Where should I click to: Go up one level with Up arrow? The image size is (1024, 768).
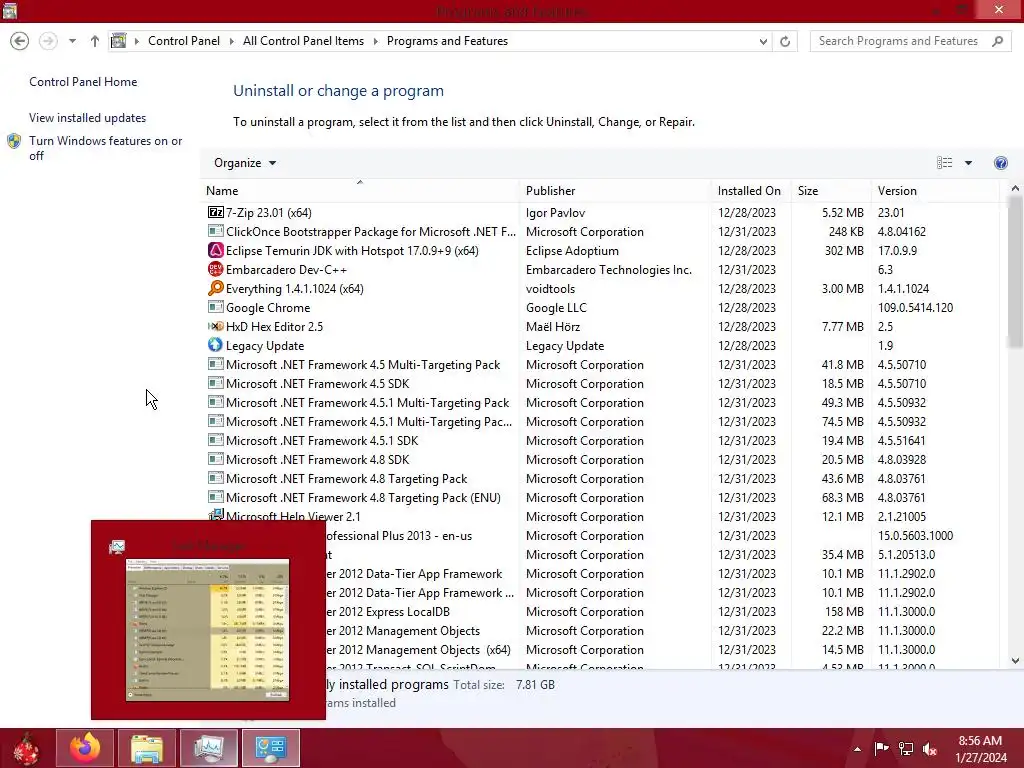[x=95, y=41]
